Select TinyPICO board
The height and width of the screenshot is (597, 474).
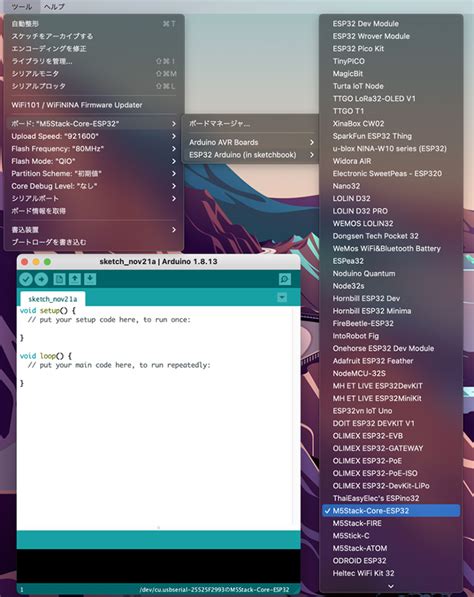[391, 61]
